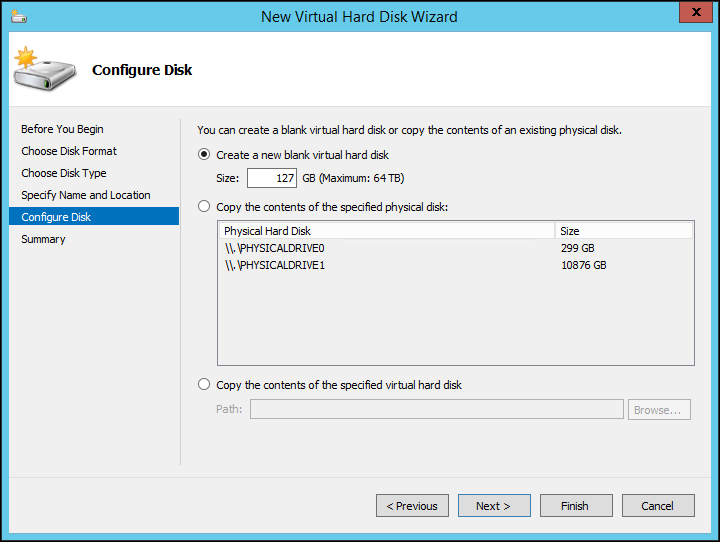Click the Previous button
Viewport: 720px width, 542px height.
[412, 506]
